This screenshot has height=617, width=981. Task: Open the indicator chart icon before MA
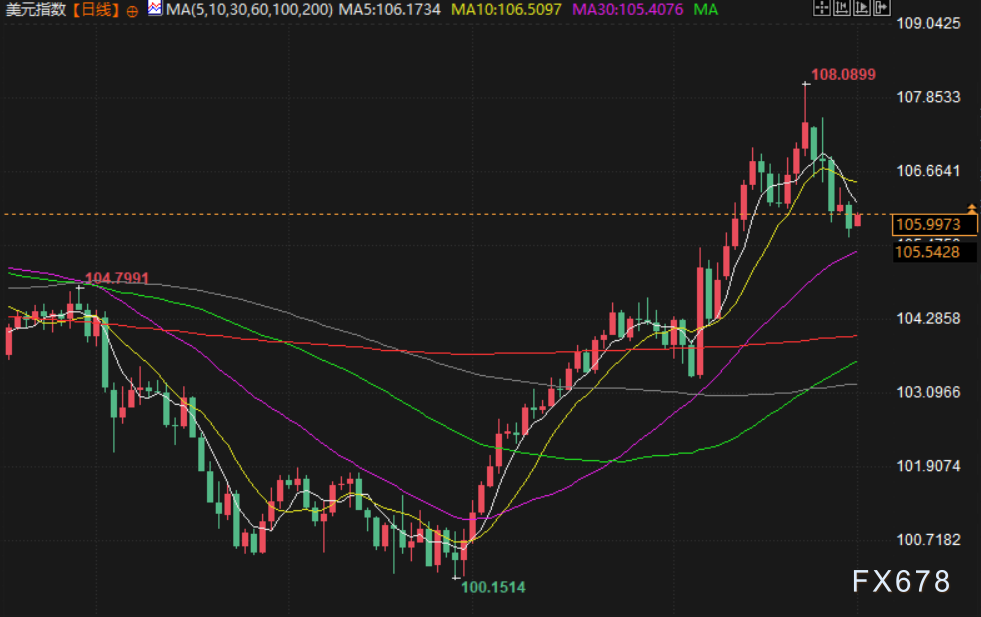(x=155, y=9)
